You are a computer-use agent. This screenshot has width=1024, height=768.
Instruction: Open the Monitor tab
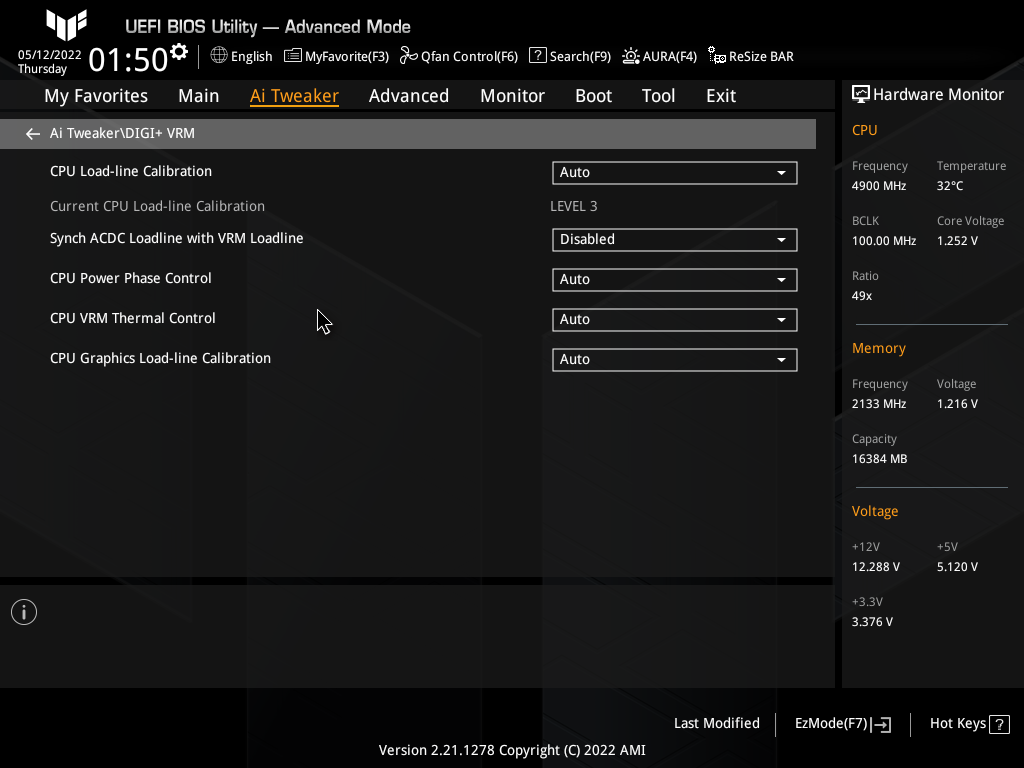pos(513,96)
